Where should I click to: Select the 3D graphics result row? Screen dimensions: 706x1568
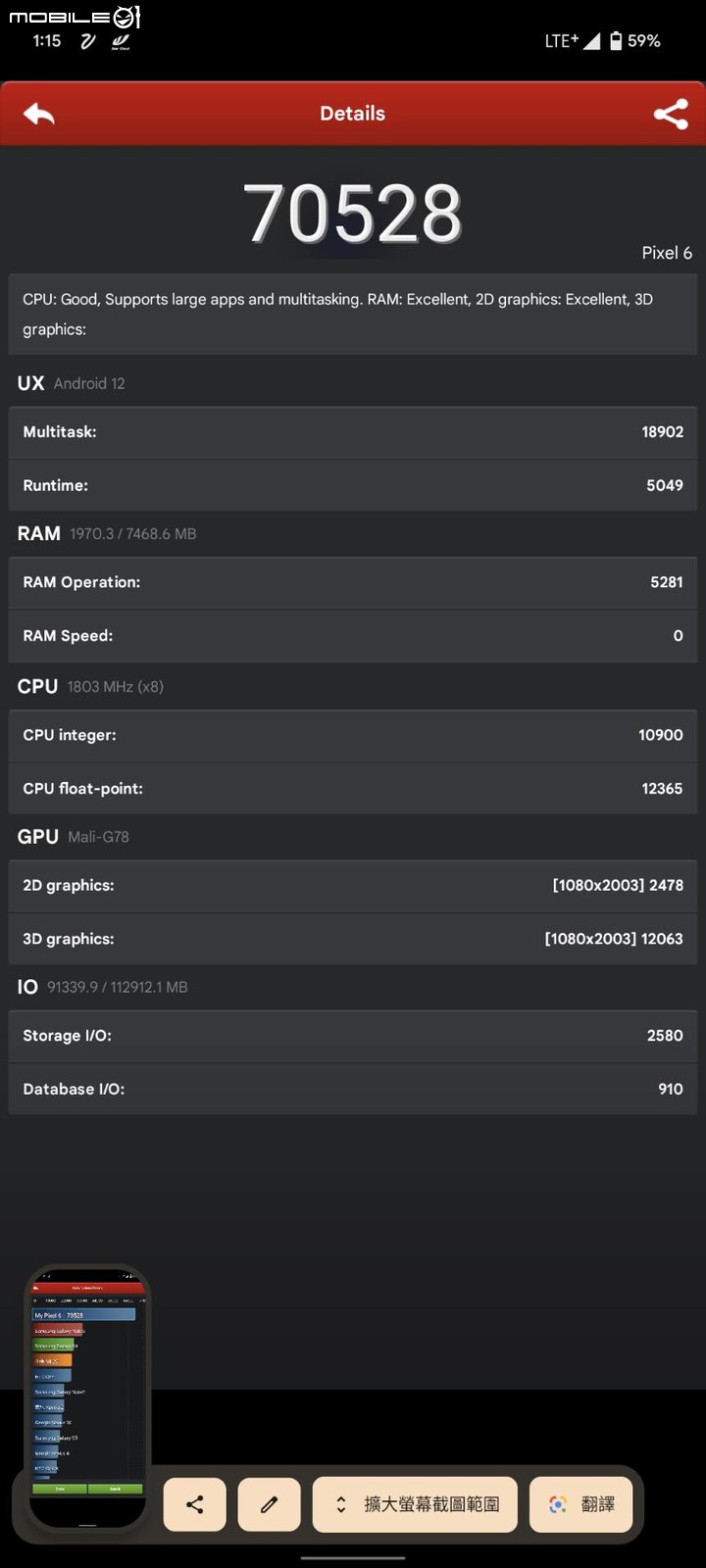[x=353, y=939]
